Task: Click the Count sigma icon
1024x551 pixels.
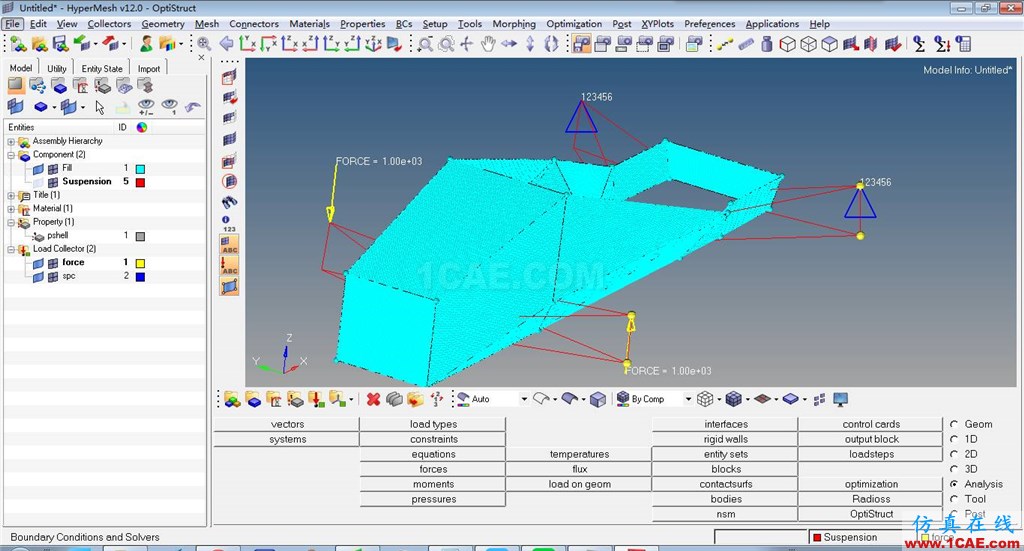Action: pos(919,44)
